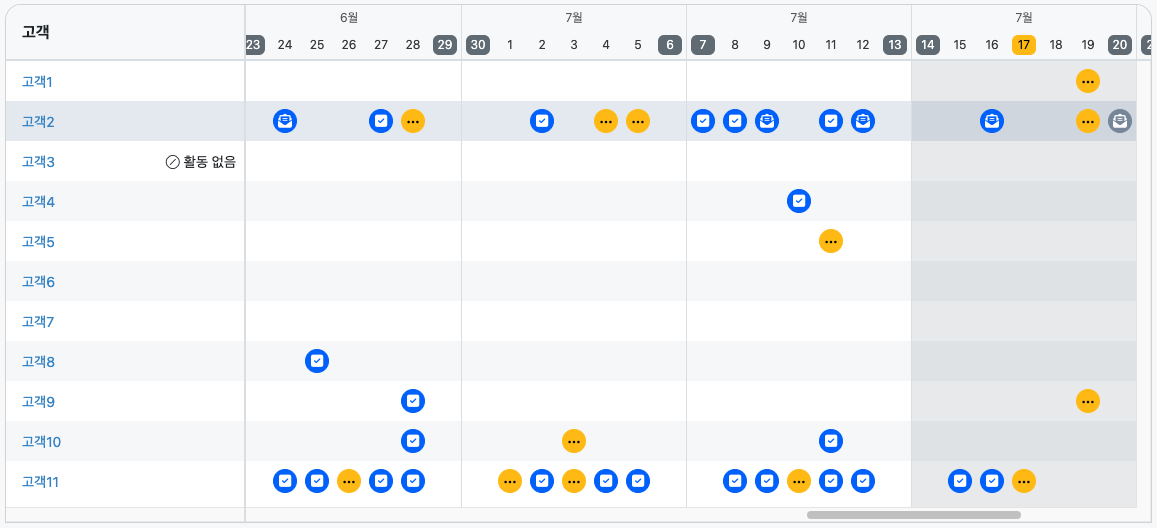Click 고객9's yellow ellipsis icon on July 19
1157x528 pixels.
(1088, 401)
